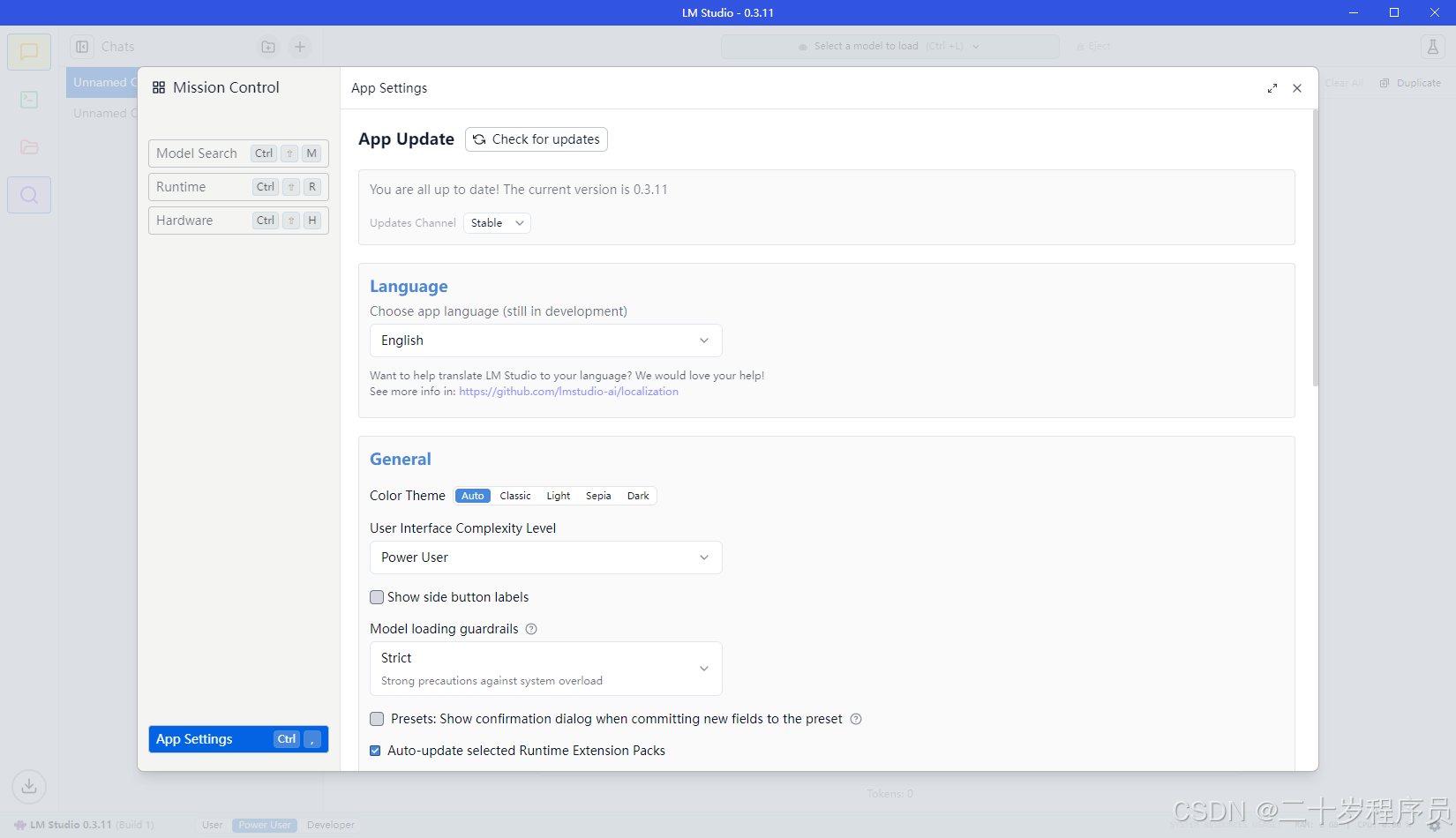
Task: Enable Show side button labels
Action: point(377,597)
